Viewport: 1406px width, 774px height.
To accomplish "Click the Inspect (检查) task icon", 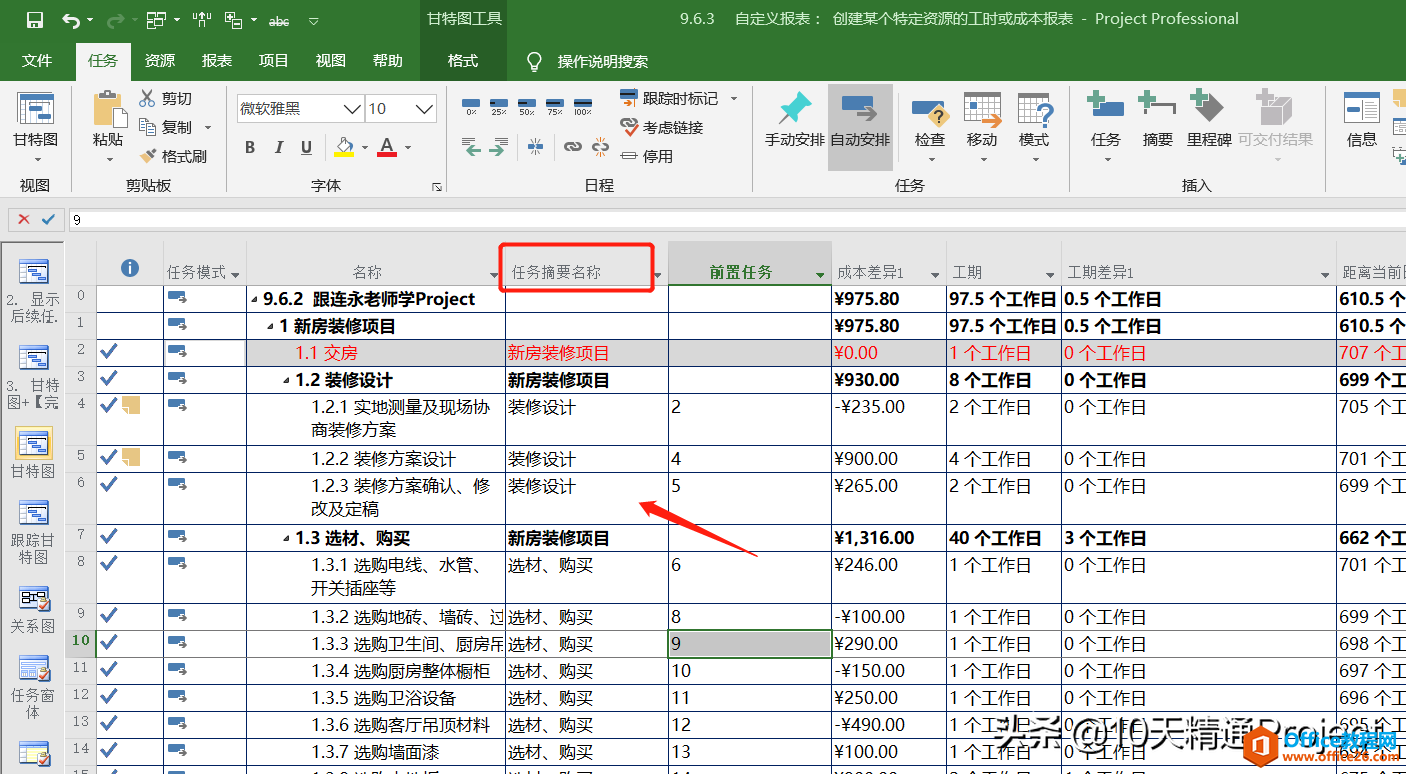I will pyautogui.click(x=930, y=110).
